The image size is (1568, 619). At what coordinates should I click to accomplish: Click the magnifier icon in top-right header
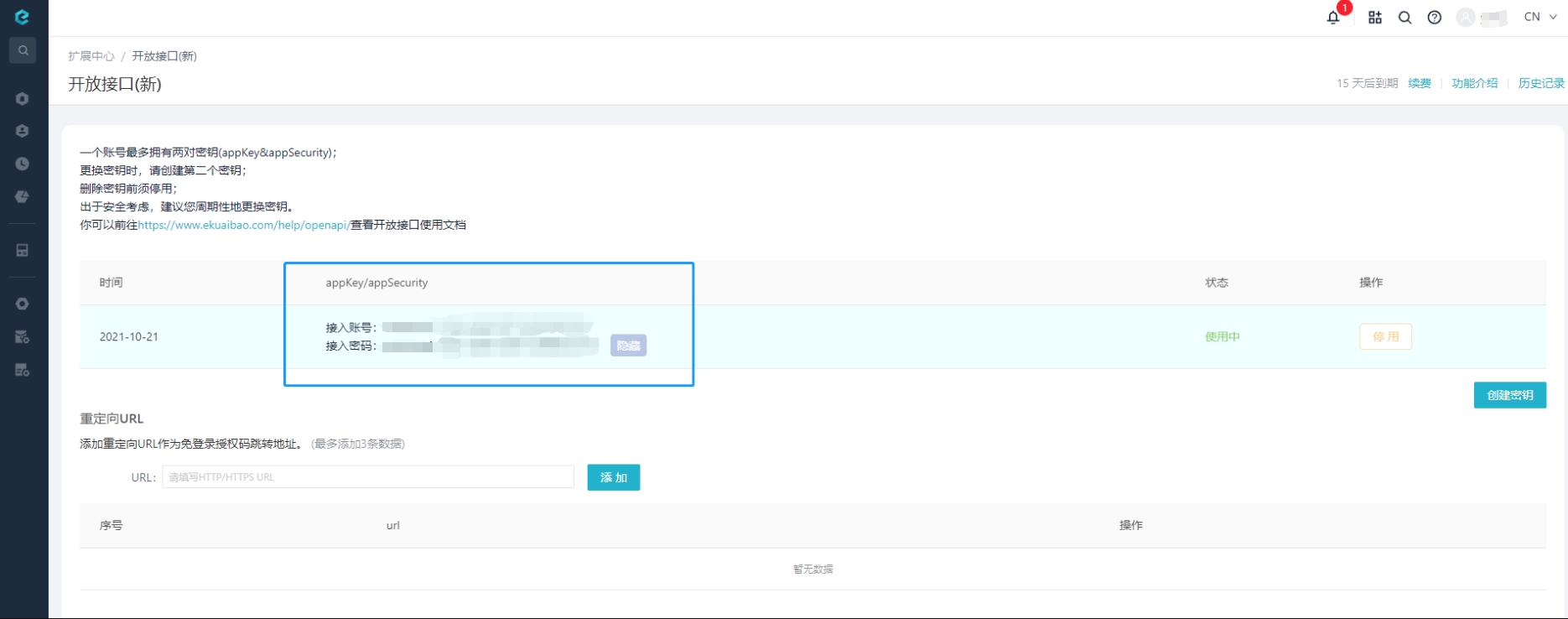coord(1404,18)
